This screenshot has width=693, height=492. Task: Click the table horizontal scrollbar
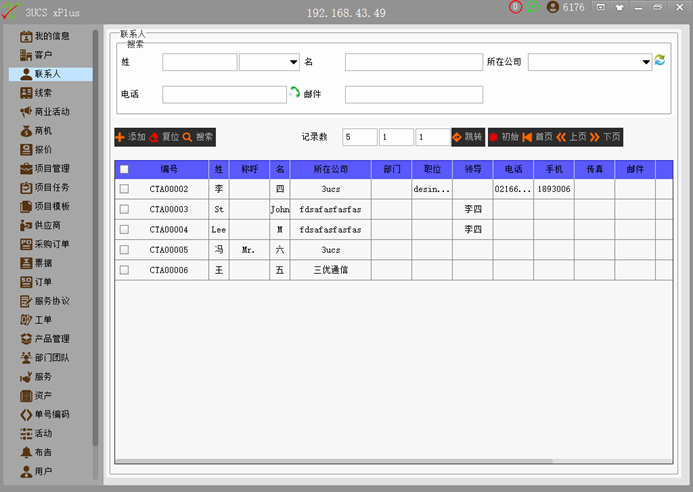pos(334,461)
